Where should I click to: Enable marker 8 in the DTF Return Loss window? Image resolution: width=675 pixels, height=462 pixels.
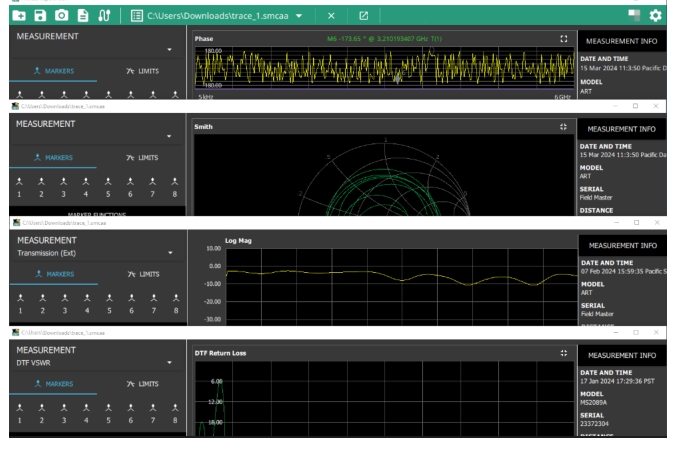click(x=175, y=413)
